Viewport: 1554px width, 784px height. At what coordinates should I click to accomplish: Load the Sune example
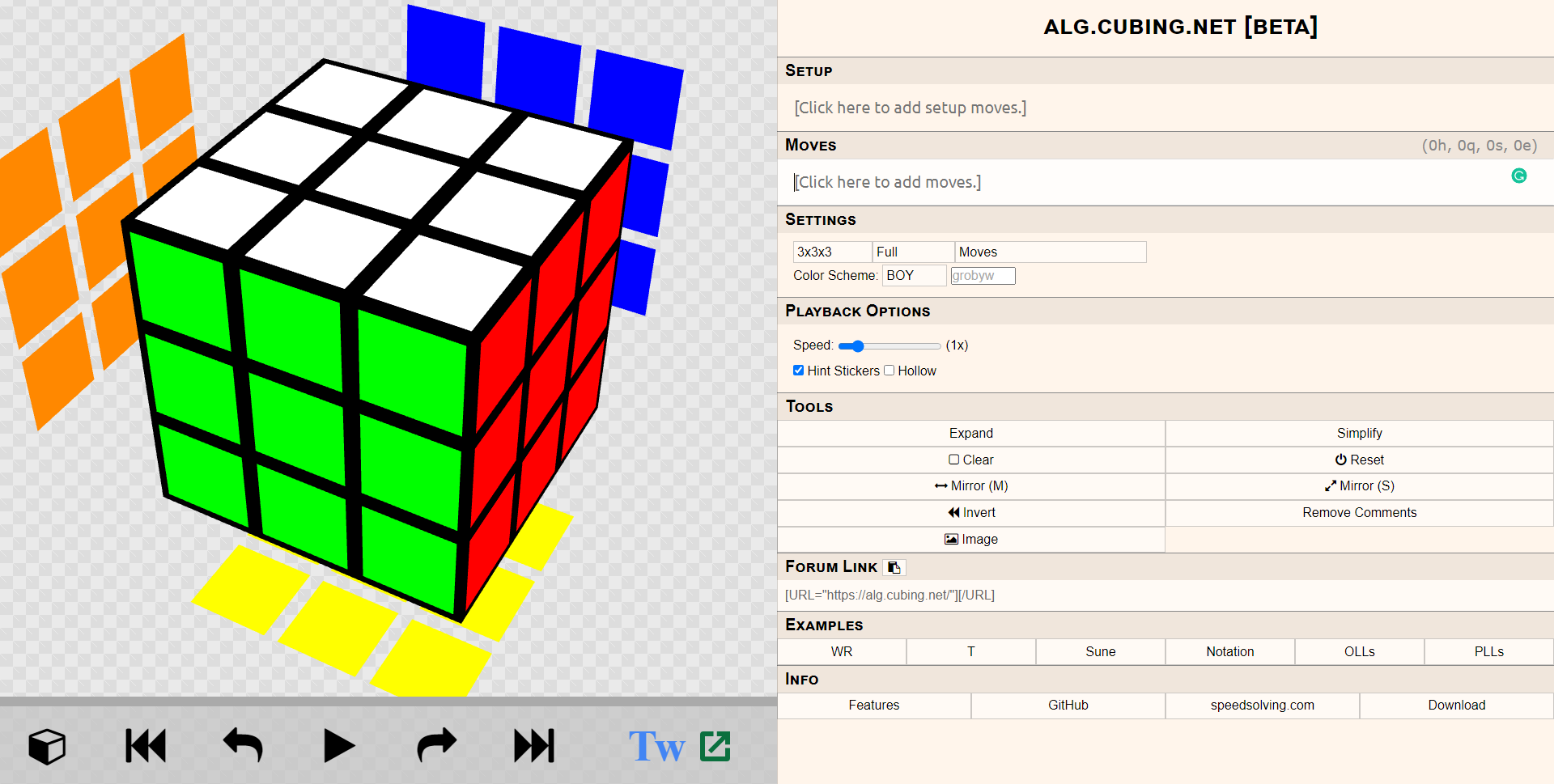click(1100, 652)
